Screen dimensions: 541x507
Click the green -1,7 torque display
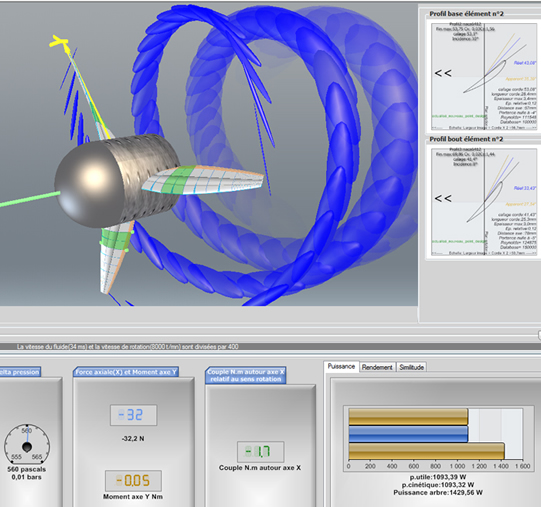[x=260, y=451]
